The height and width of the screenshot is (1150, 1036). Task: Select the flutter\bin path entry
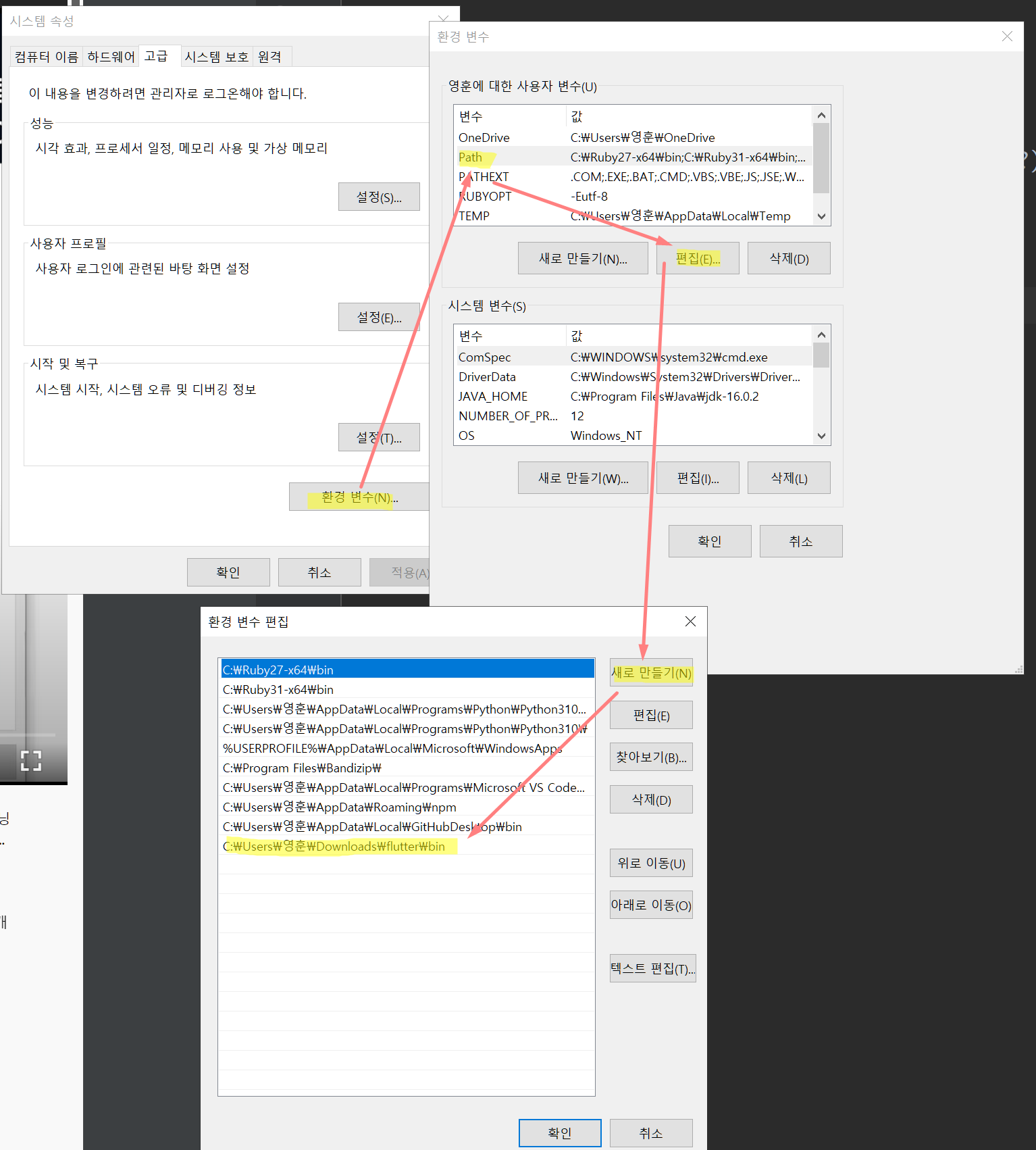[x=334, y=847]
